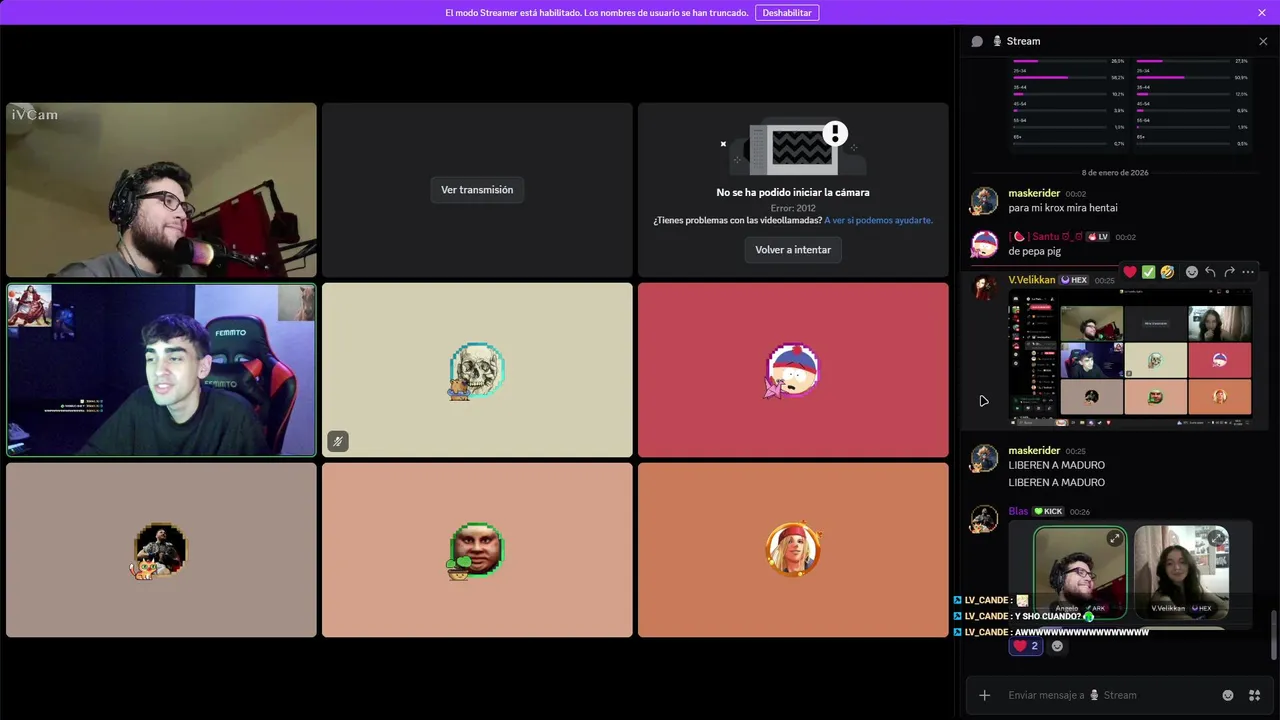Click V.Velikkan's username in chat
1280x720 pixels.
click(x=1031, y=280)
